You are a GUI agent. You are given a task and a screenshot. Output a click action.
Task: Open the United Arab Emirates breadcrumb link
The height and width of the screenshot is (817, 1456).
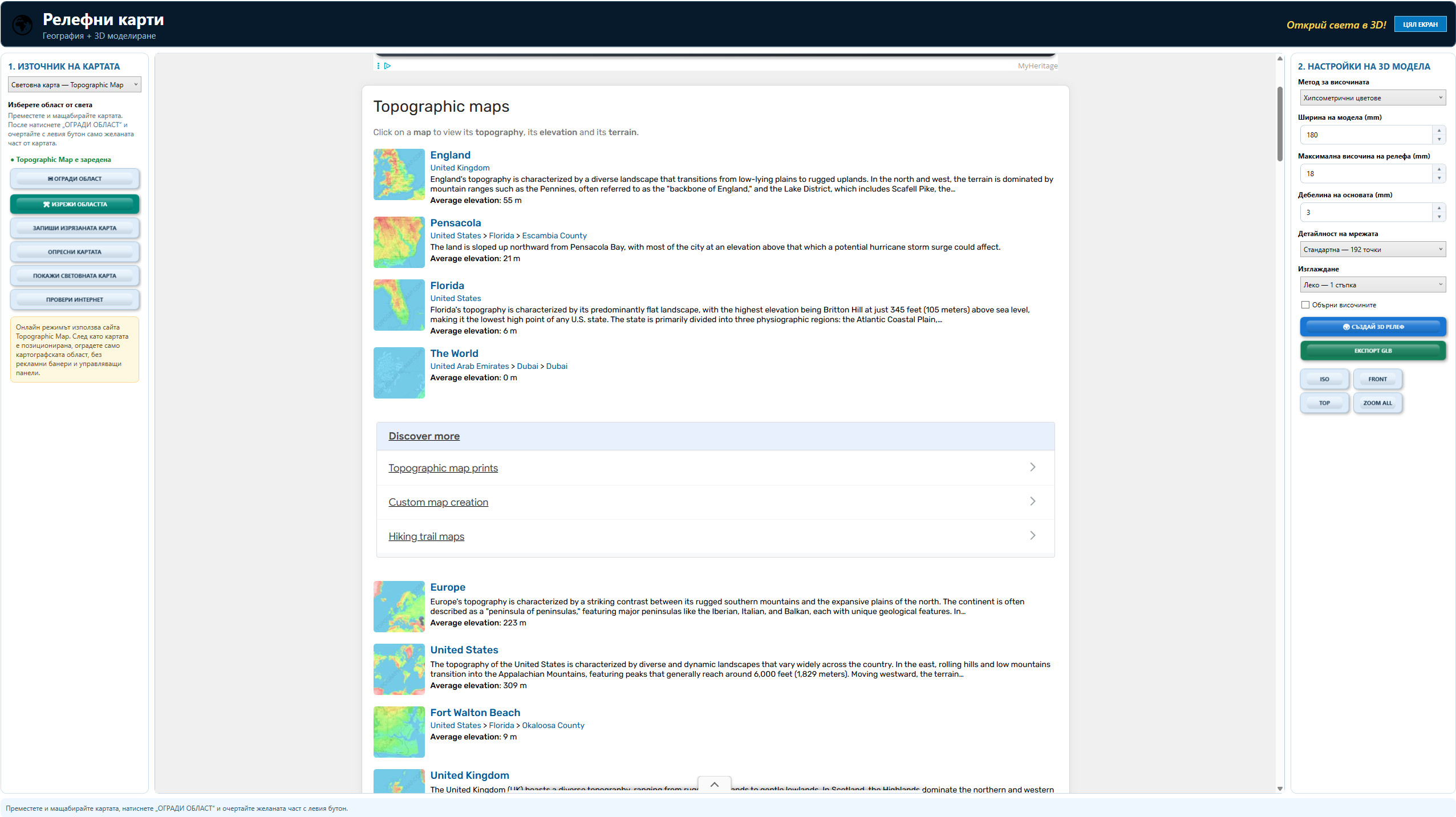[x=469, y=367]
